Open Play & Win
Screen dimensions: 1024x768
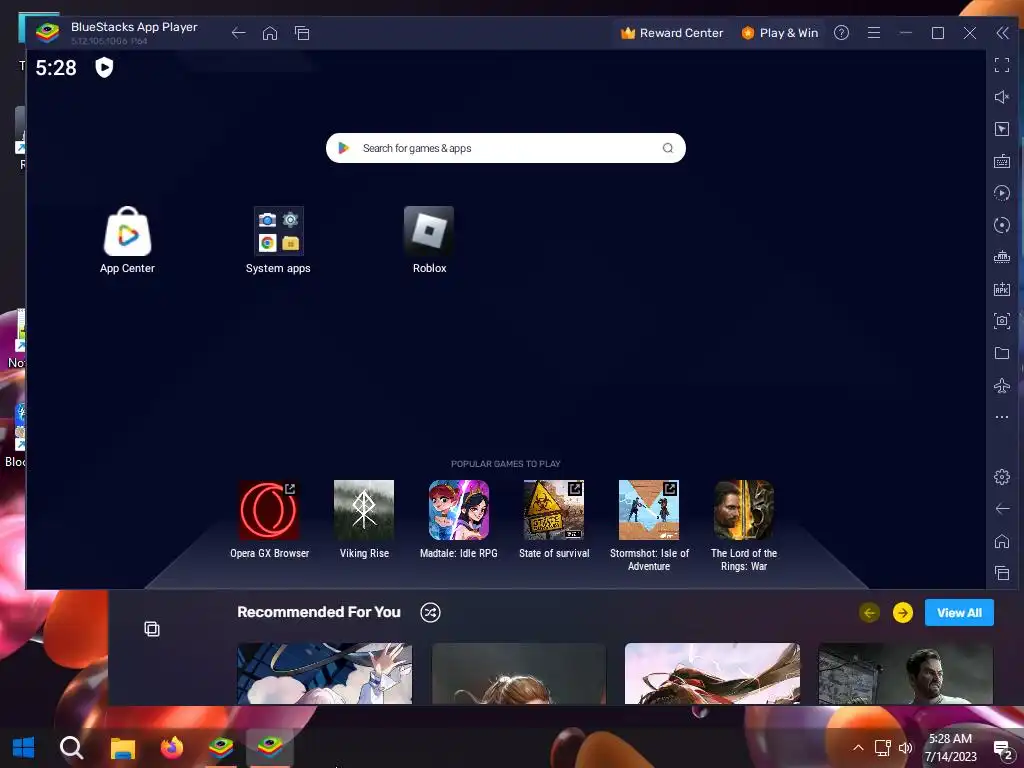(x=780, y=33)
